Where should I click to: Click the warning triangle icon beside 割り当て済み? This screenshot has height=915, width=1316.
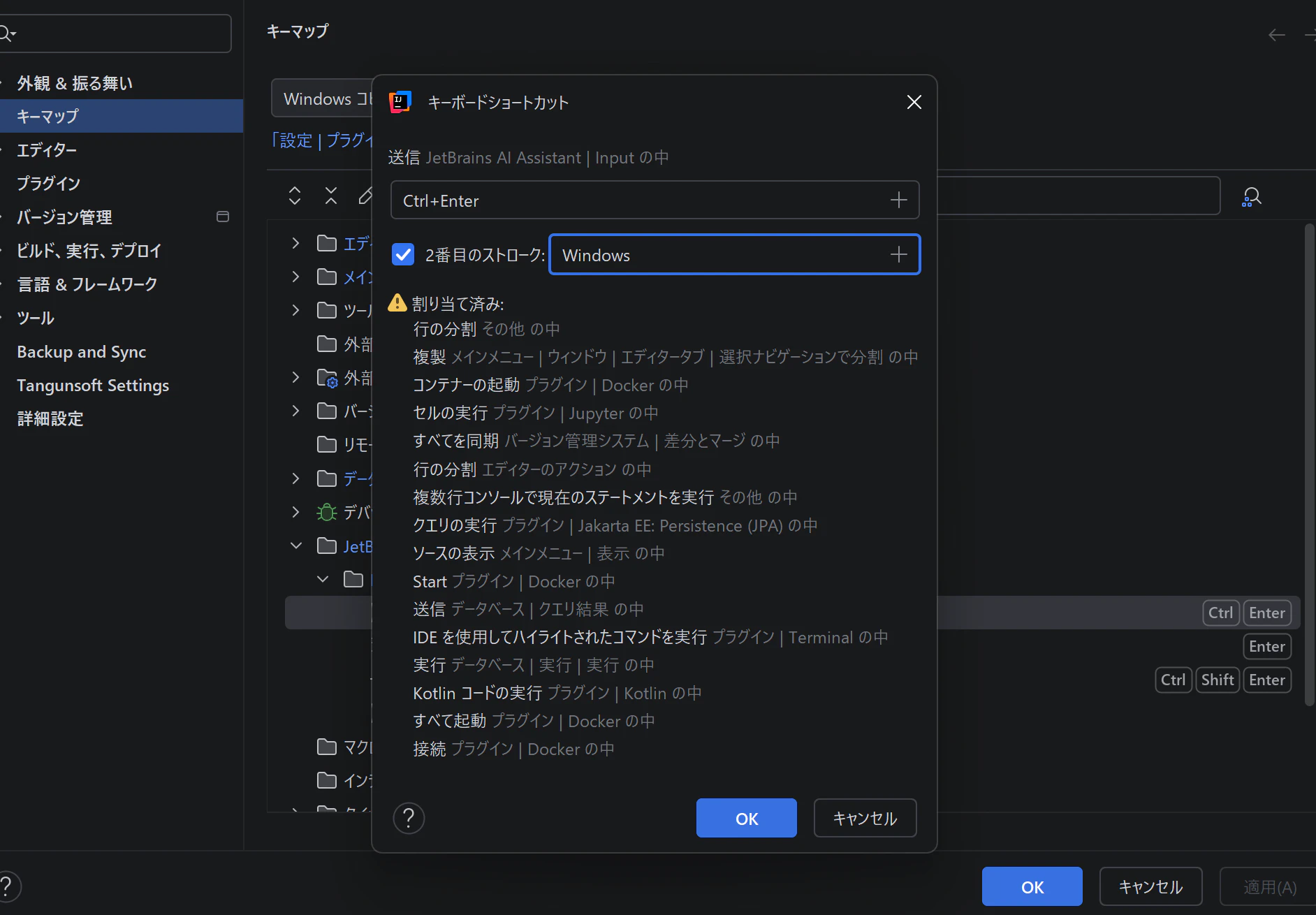[397, 302]
